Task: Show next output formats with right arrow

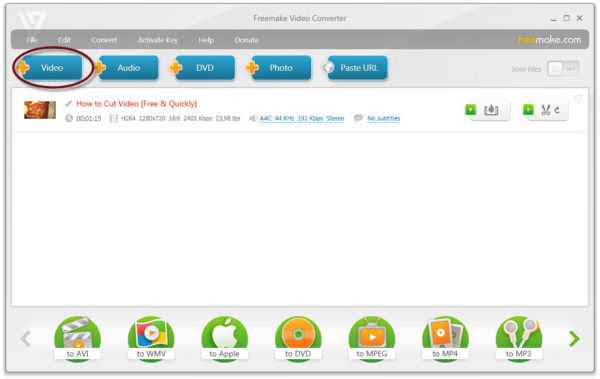Action: (x=574, y=338)
